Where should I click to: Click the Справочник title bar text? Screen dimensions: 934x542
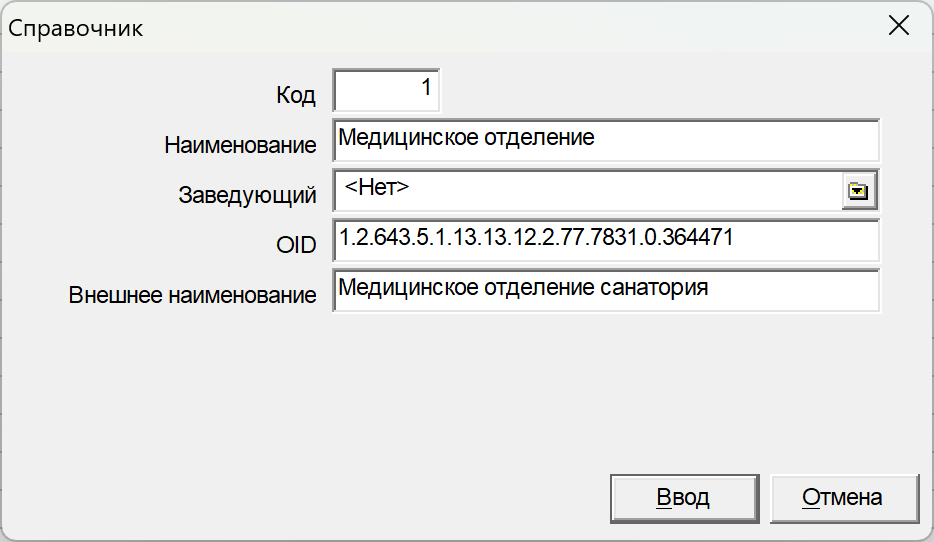coord(76,28)
